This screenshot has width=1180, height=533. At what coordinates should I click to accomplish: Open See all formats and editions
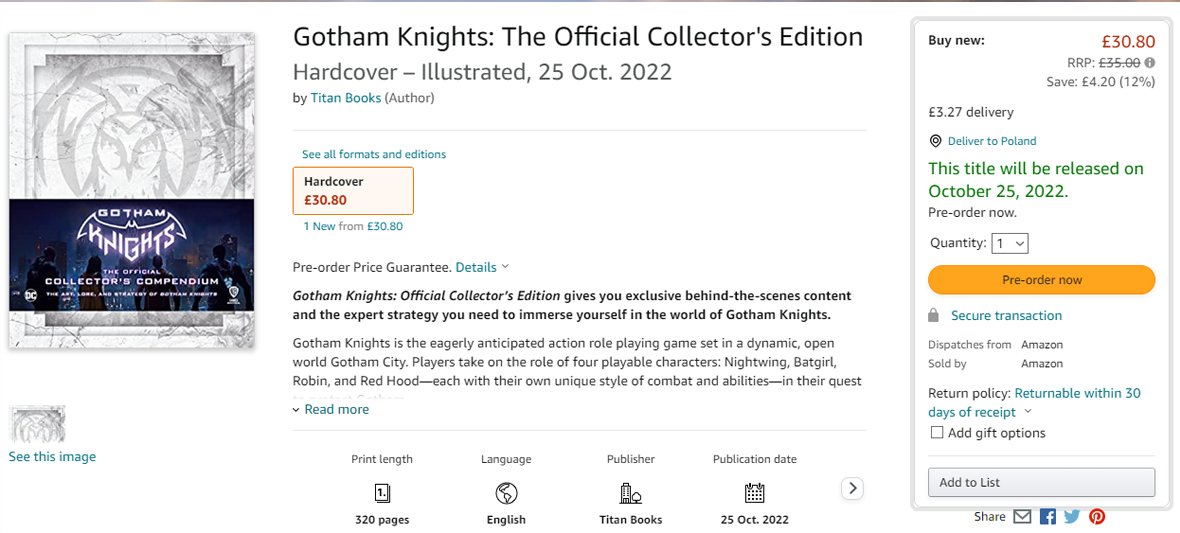374,154
